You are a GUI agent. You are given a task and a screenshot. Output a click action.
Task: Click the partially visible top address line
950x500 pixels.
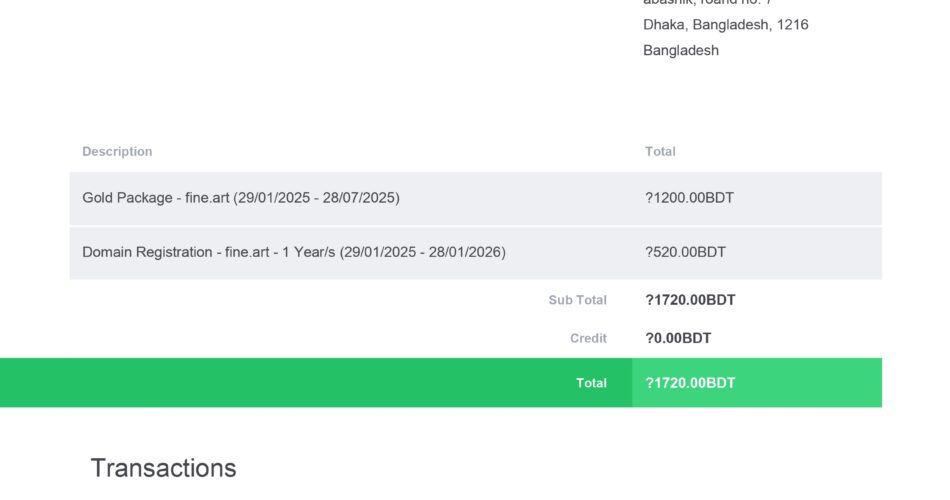pos(707,2)
